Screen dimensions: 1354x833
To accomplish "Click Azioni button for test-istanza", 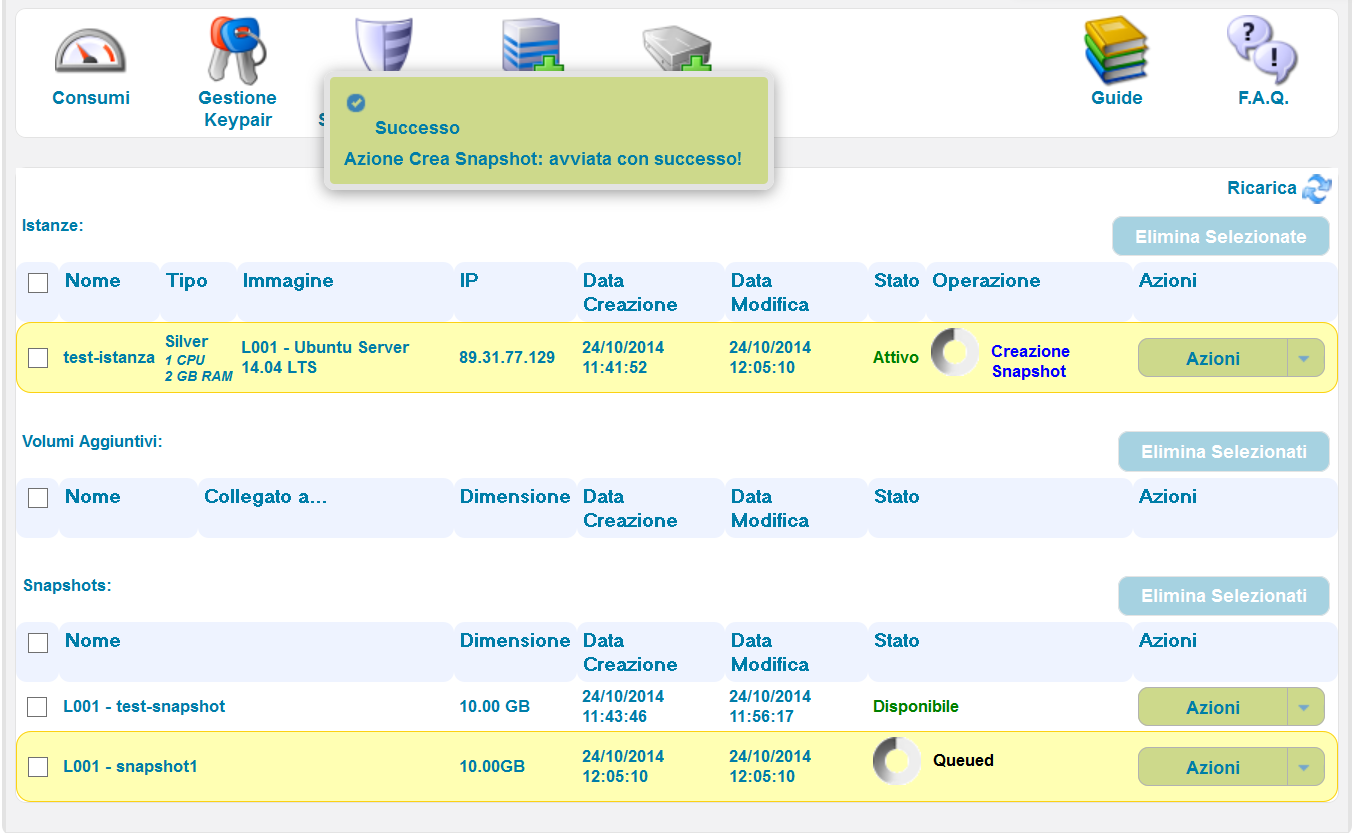I will coord(1212,358).
